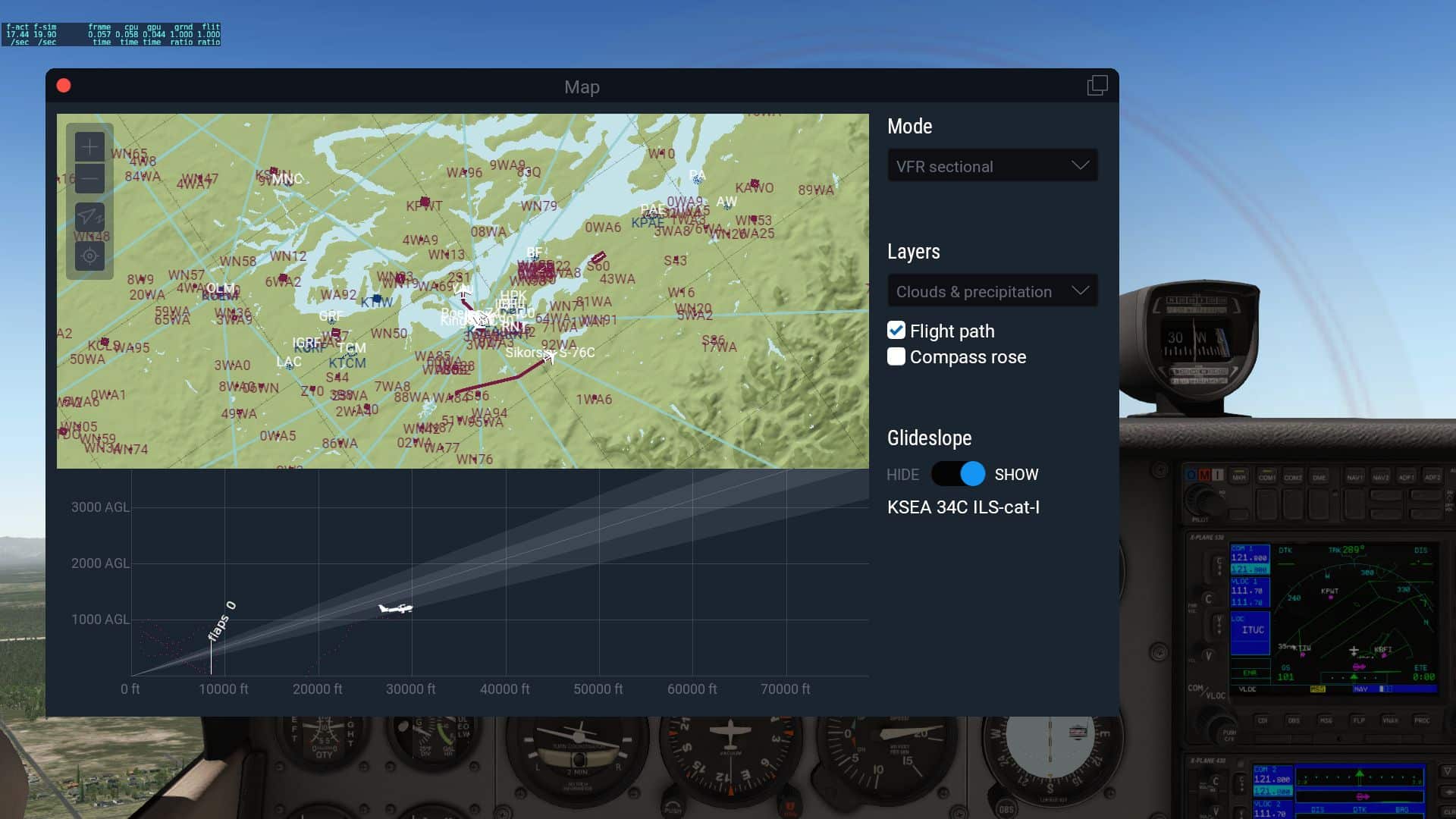Enable the Compass rose checkbox
1456x819 pixels.
coord(896,356)
